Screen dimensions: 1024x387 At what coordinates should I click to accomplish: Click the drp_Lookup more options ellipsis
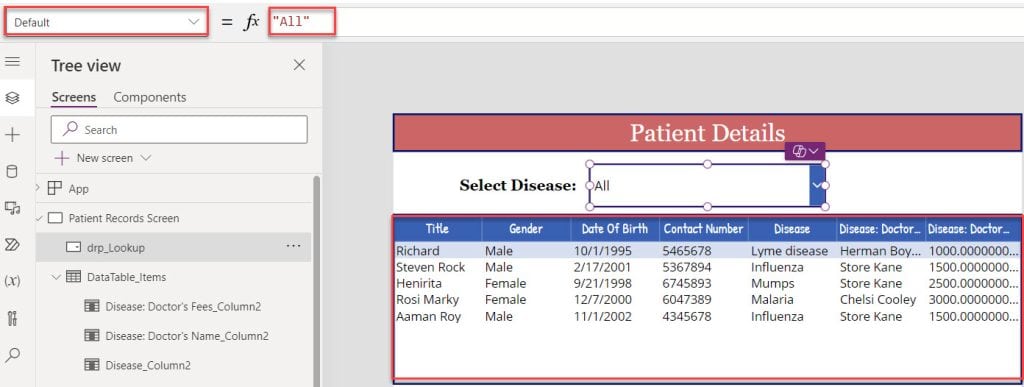294,246
